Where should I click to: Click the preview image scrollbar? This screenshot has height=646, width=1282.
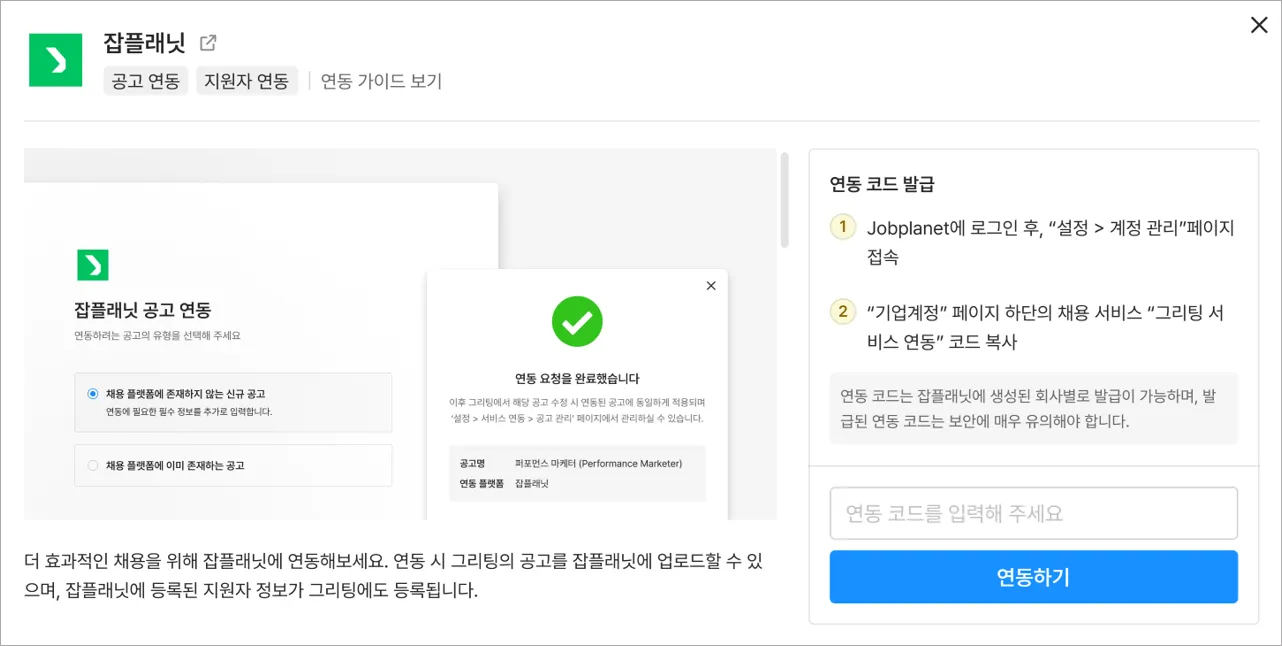785,200
